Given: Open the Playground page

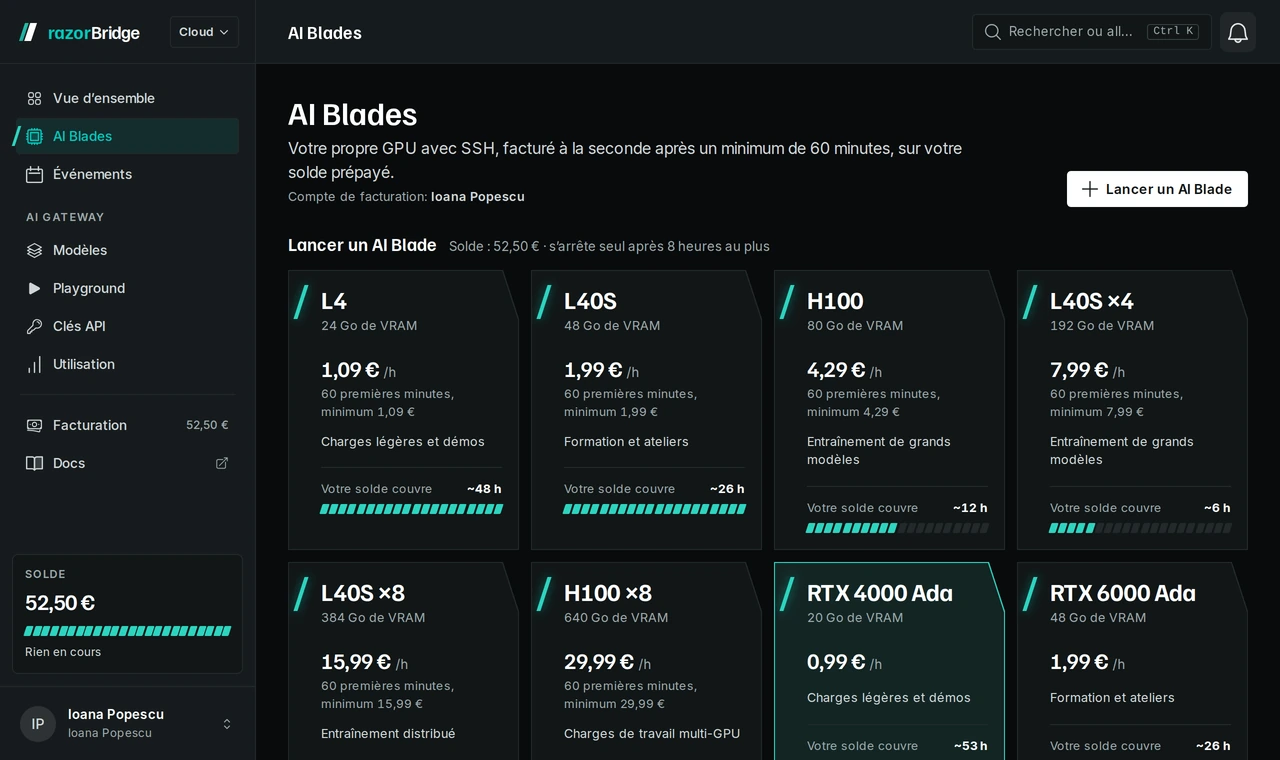Looking at the screenshot, I should [x=127, y=288].
